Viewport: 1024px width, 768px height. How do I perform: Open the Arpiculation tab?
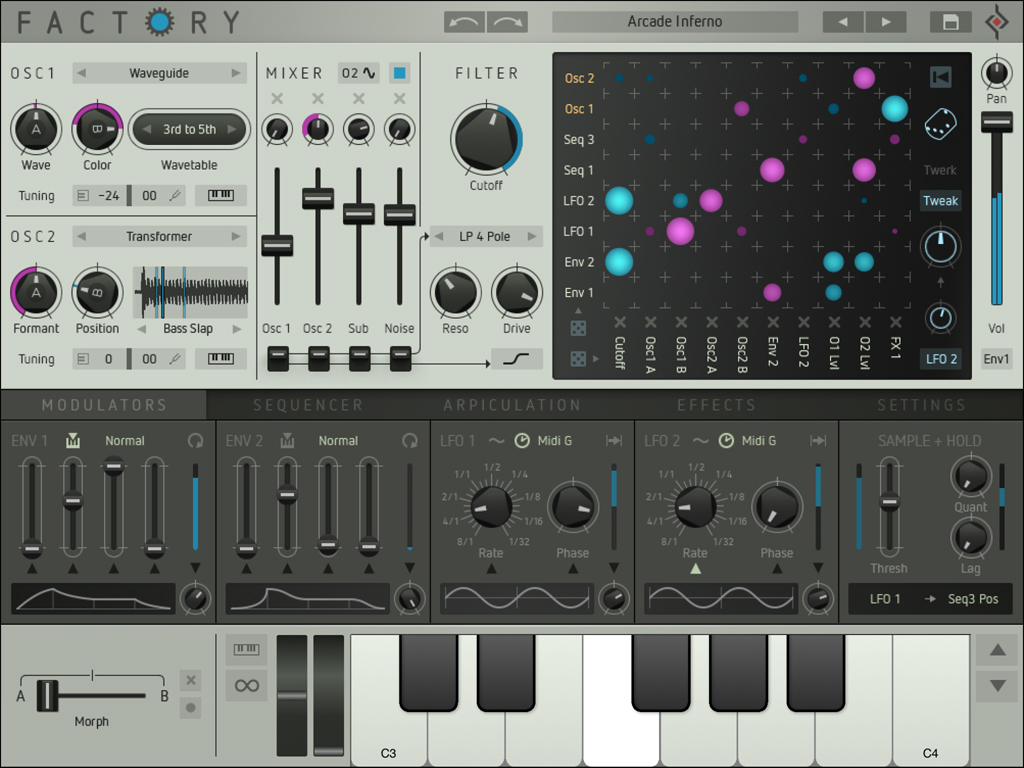(x=512, y=405)
